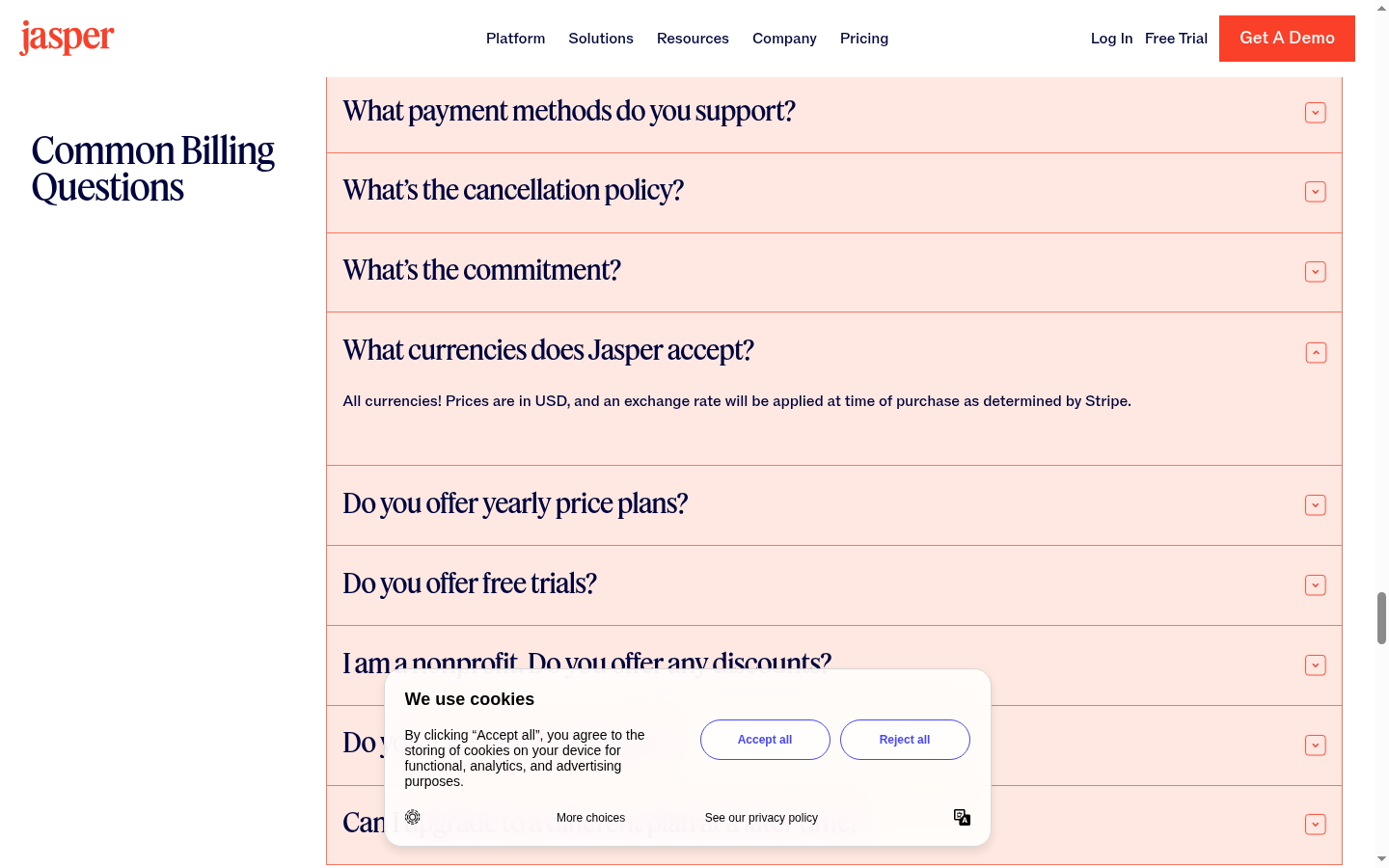
Task: Go to the Pricing page
Action: tap(864, 39)
